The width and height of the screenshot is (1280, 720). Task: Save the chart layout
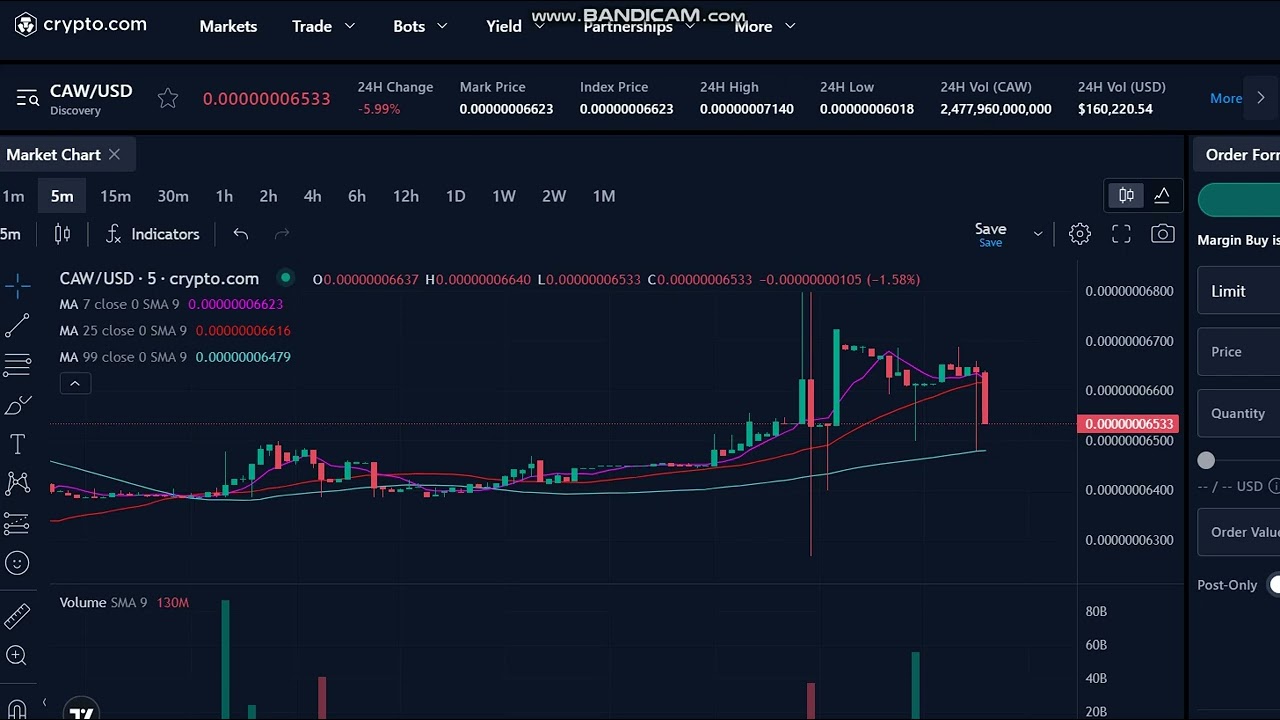point(990,234)
